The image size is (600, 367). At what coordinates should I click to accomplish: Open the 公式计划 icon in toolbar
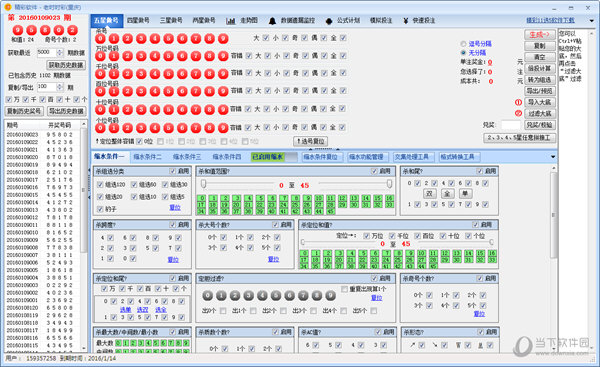point(329,21)
